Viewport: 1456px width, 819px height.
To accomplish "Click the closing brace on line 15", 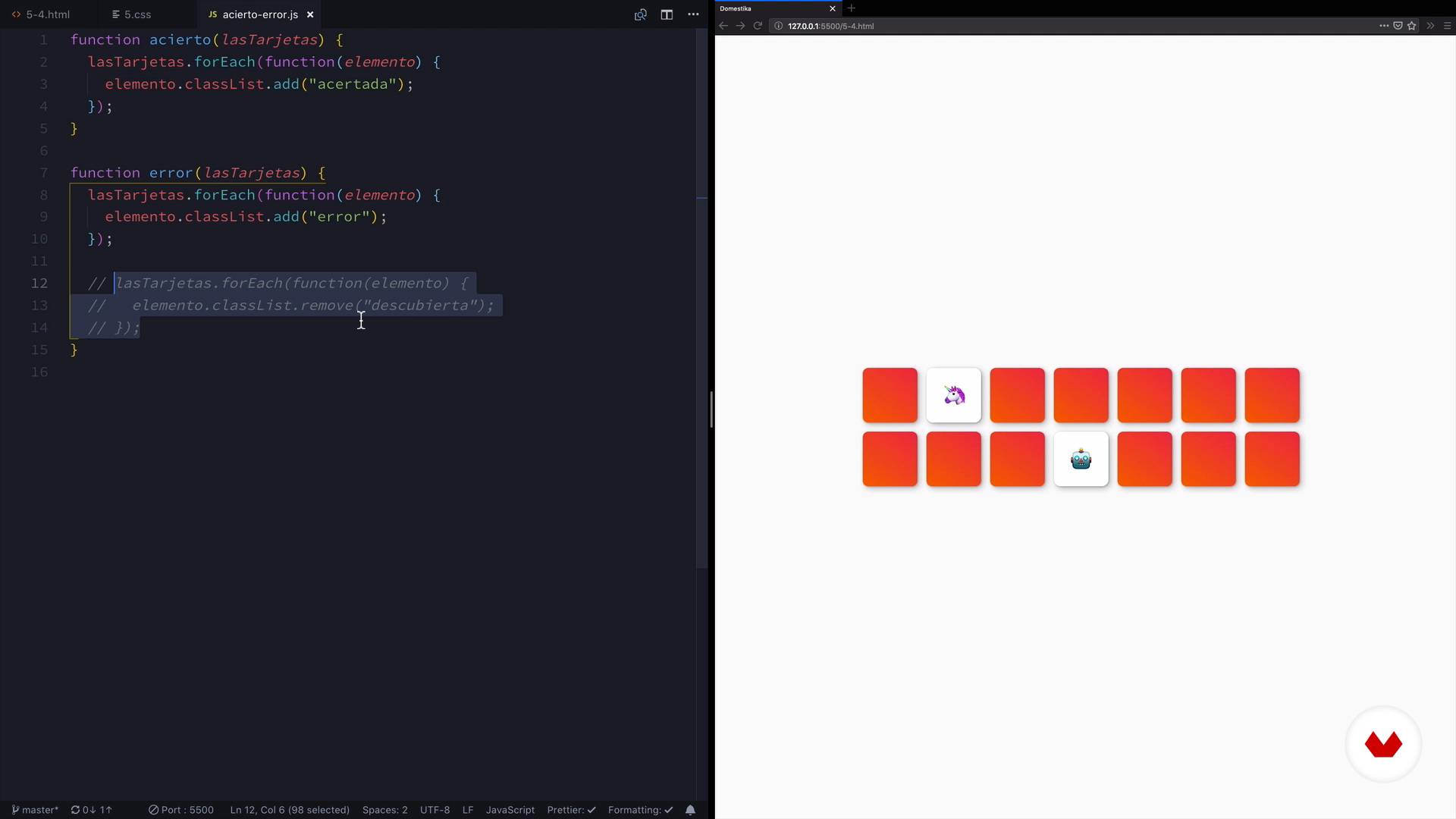I will [74, 350].
